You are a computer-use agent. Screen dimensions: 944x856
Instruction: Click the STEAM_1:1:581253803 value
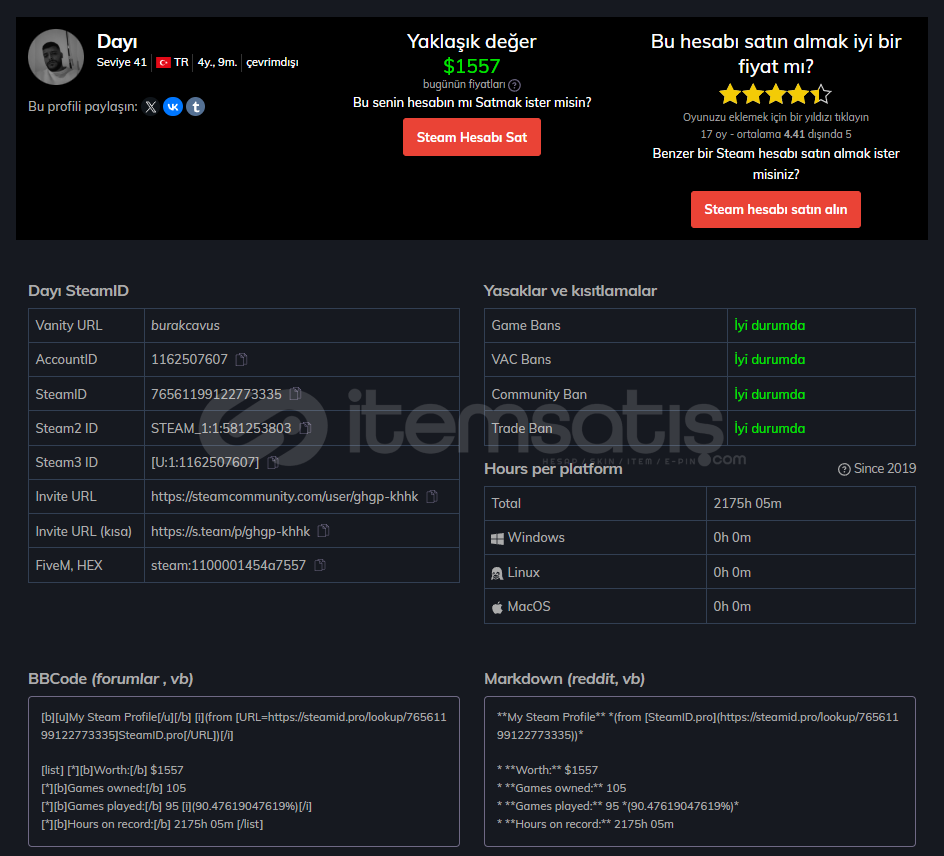(221, 428)
